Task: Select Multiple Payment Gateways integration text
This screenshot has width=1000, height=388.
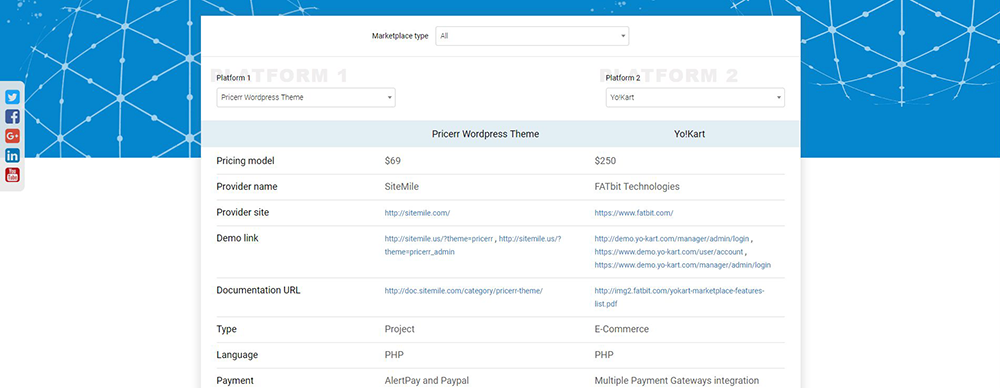Action: pyautogui.click(x=677, y=380)
